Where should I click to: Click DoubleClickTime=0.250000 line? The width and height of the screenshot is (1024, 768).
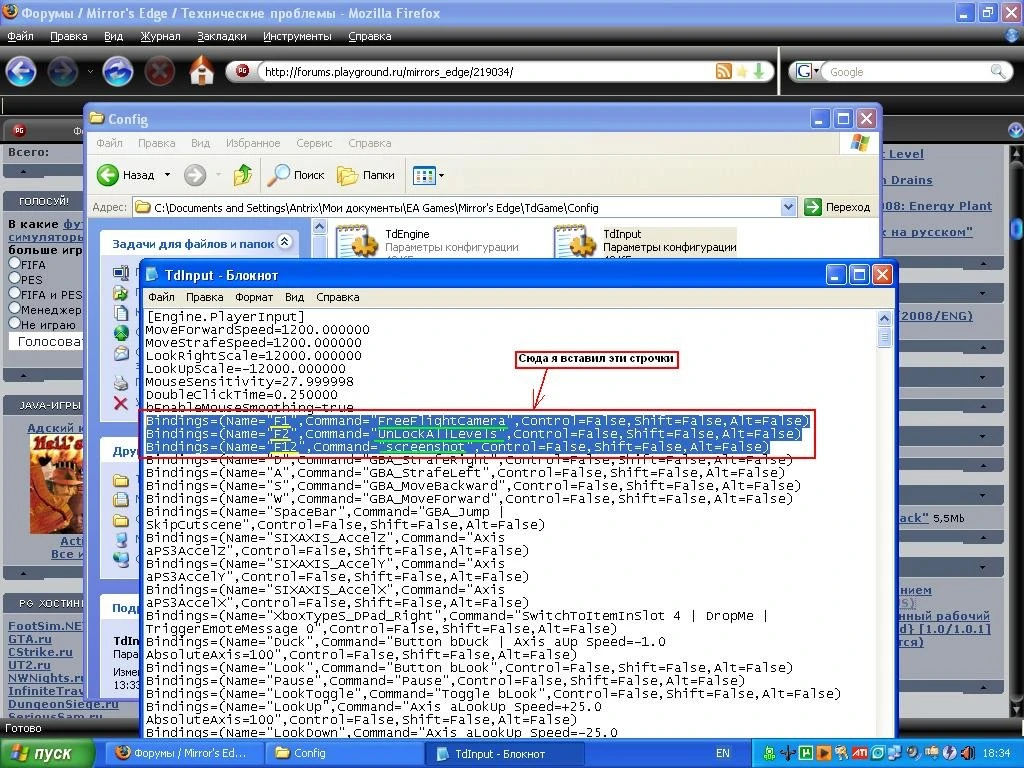242,394
